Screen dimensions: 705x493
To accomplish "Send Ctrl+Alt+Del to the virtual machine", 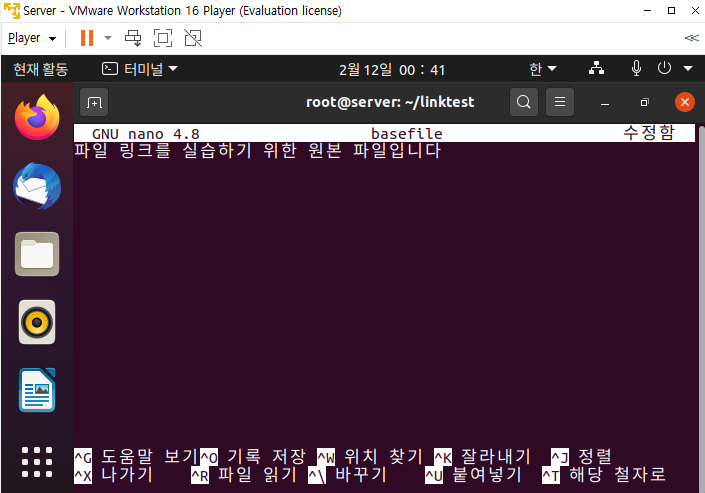I will point(133,38).
